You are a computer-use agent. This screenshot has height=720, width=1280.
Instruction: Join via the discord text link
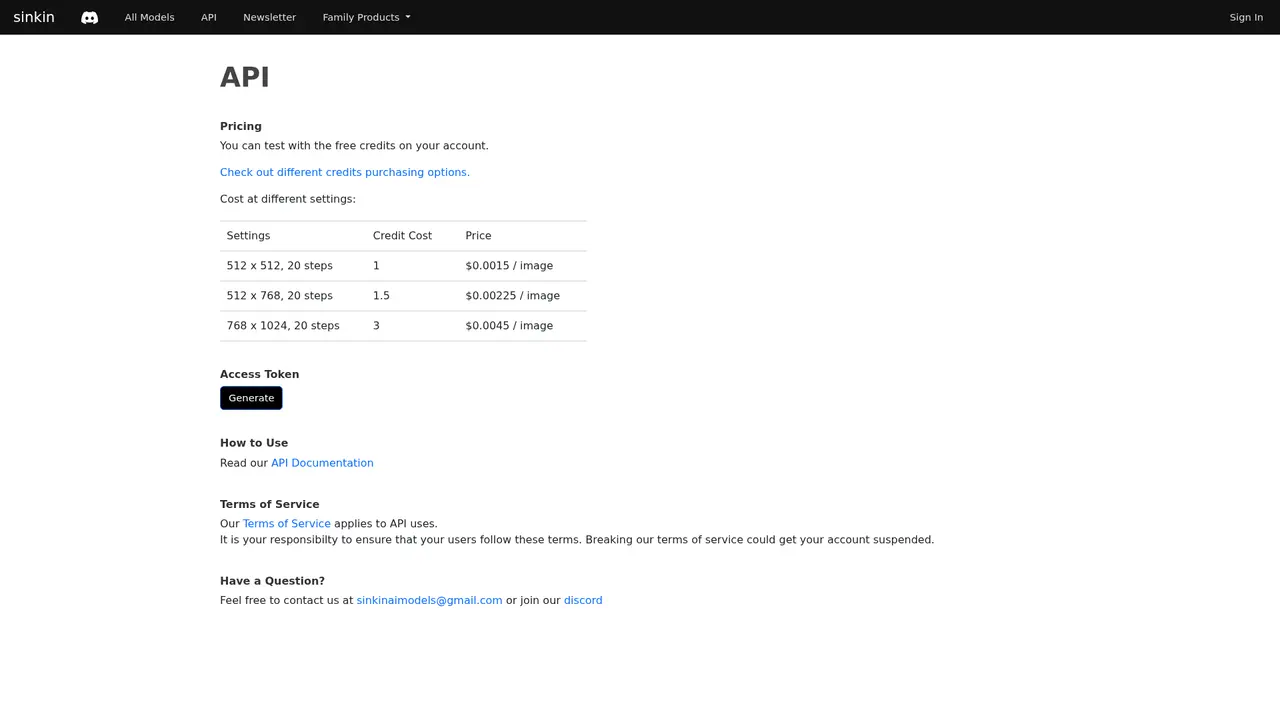pos(583,600)
